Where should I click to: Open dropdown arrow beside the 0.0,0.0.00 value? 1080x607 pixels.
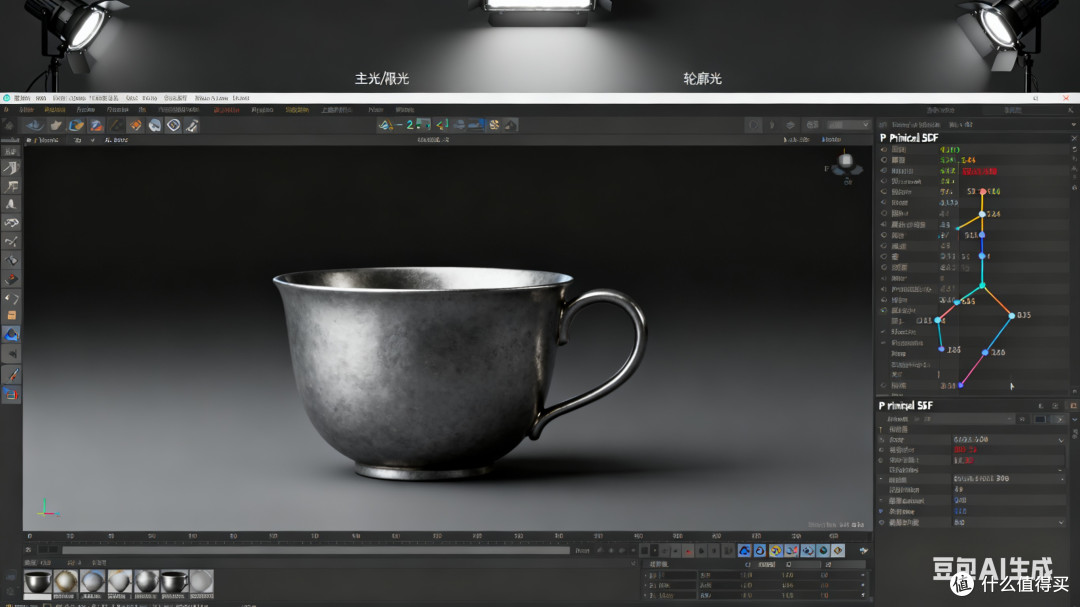(x=1061, y=440)
